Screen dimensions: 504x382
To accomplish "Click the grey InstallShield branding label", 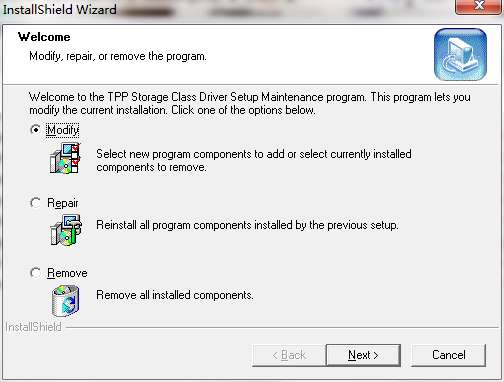I will pos(33,327).
